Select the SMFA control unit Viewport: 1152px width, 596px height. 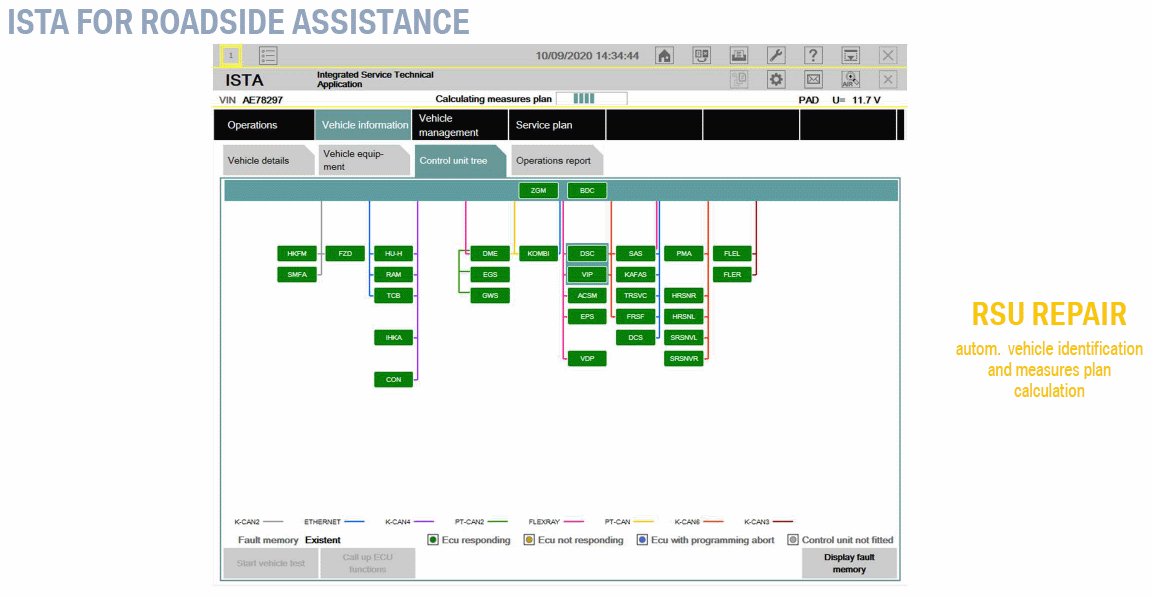tap(297, 275)
